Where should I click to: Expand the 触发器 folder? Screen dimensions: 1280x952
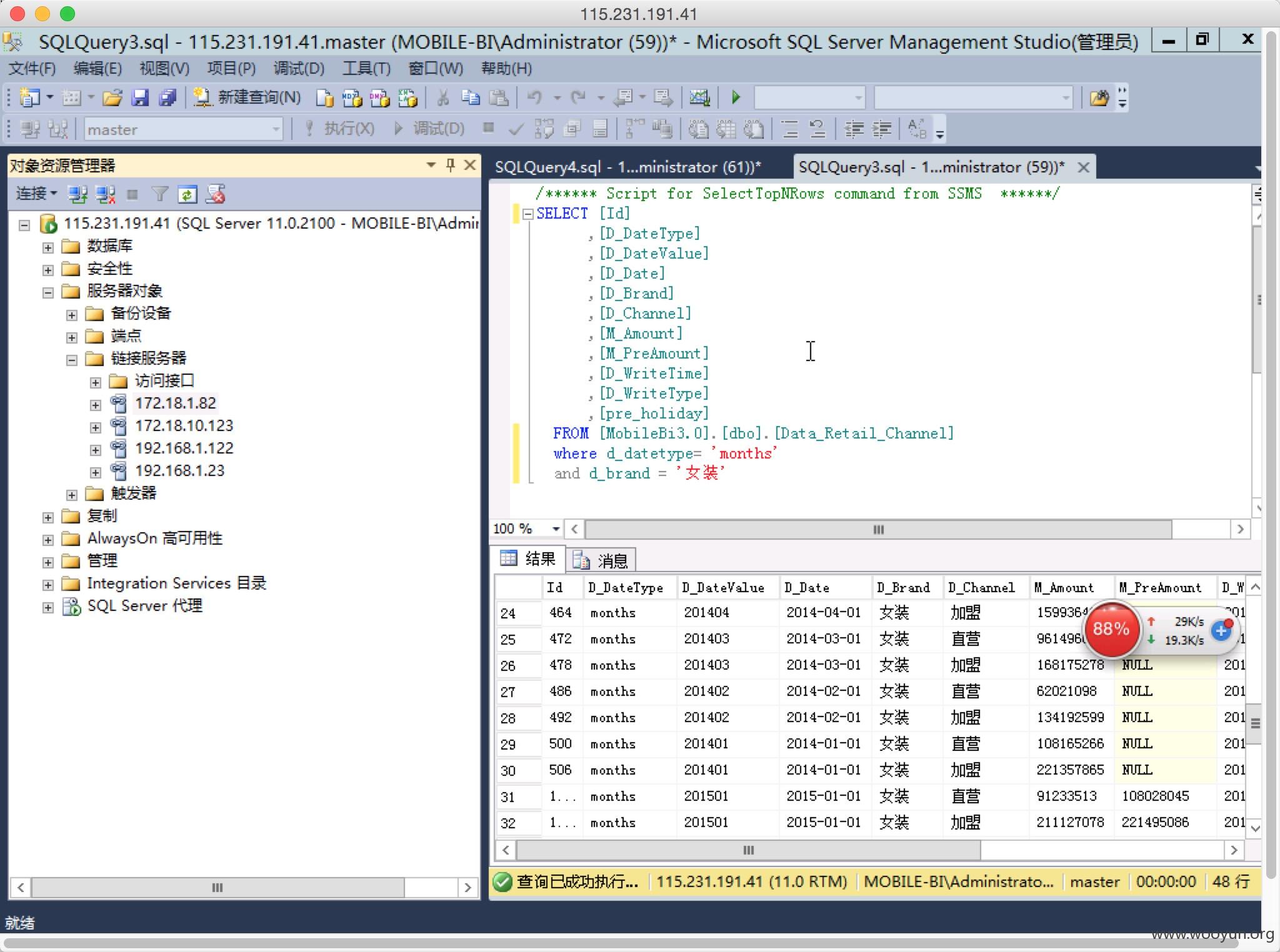[x=72, y=495]
